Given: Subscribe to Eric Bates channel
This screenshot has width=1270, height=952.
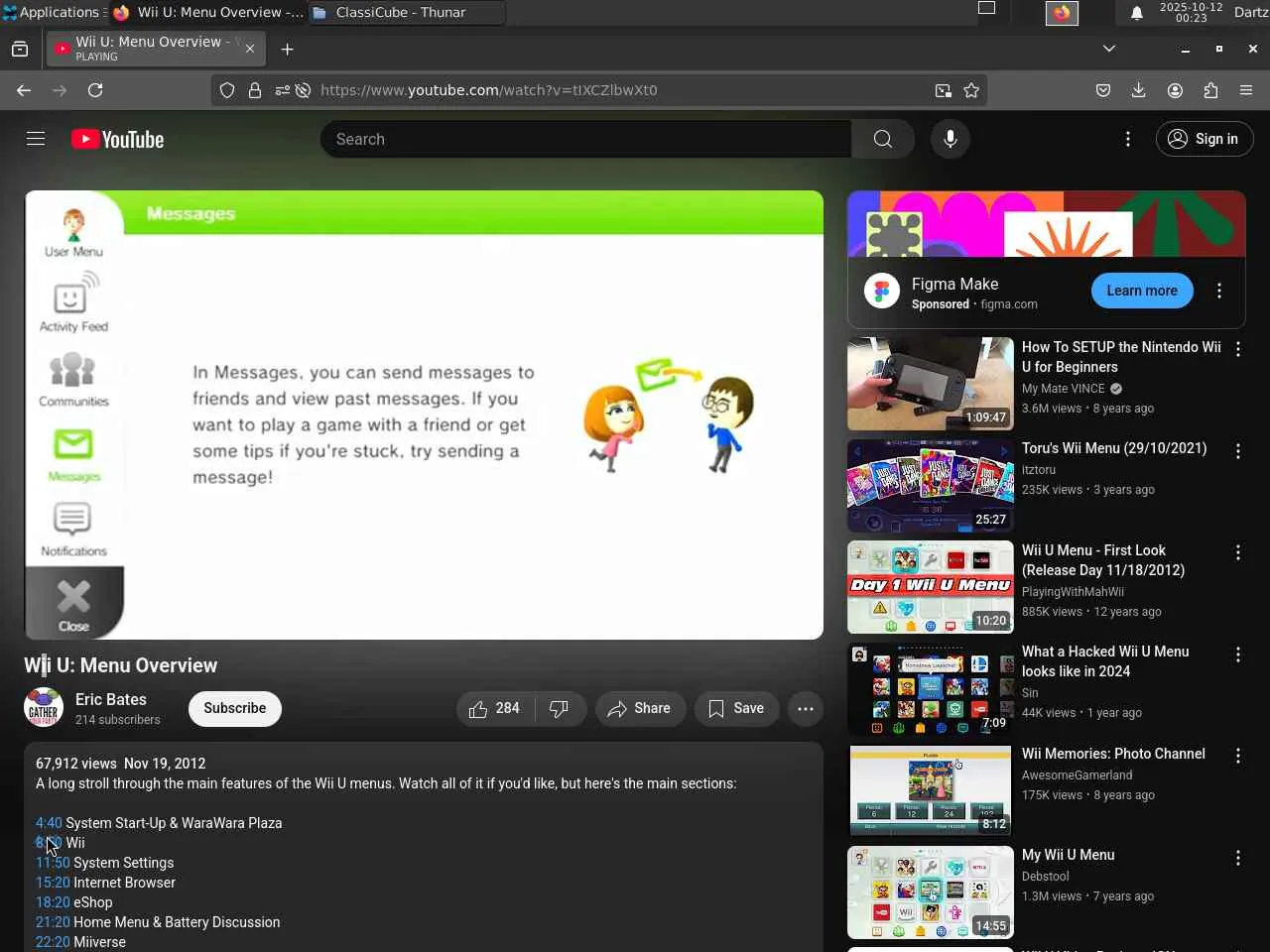Looking at the screenshot, I should (x=235, y=708).
